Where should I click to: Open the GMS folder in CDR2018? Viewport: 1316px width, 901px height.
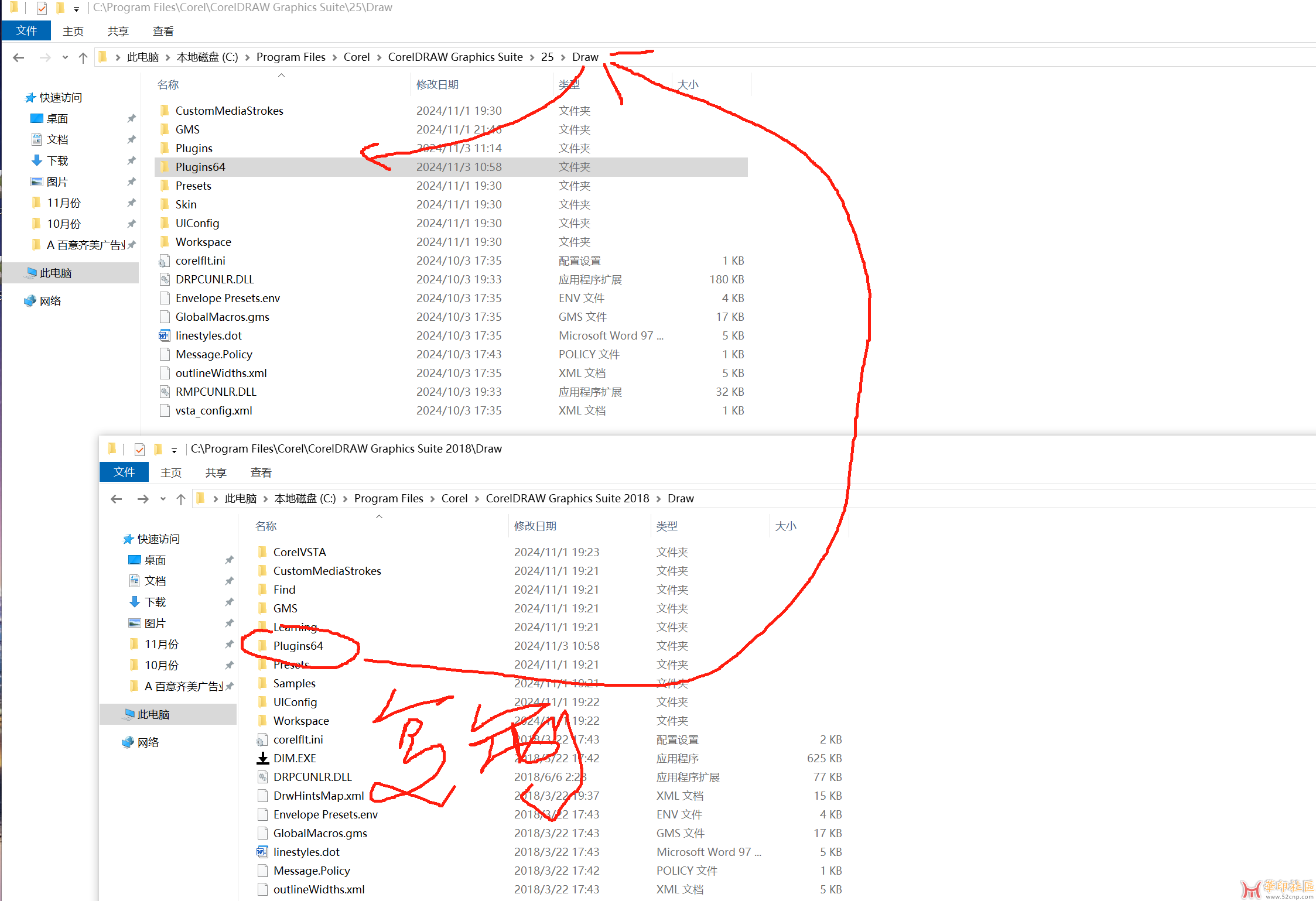coord(286,608)
